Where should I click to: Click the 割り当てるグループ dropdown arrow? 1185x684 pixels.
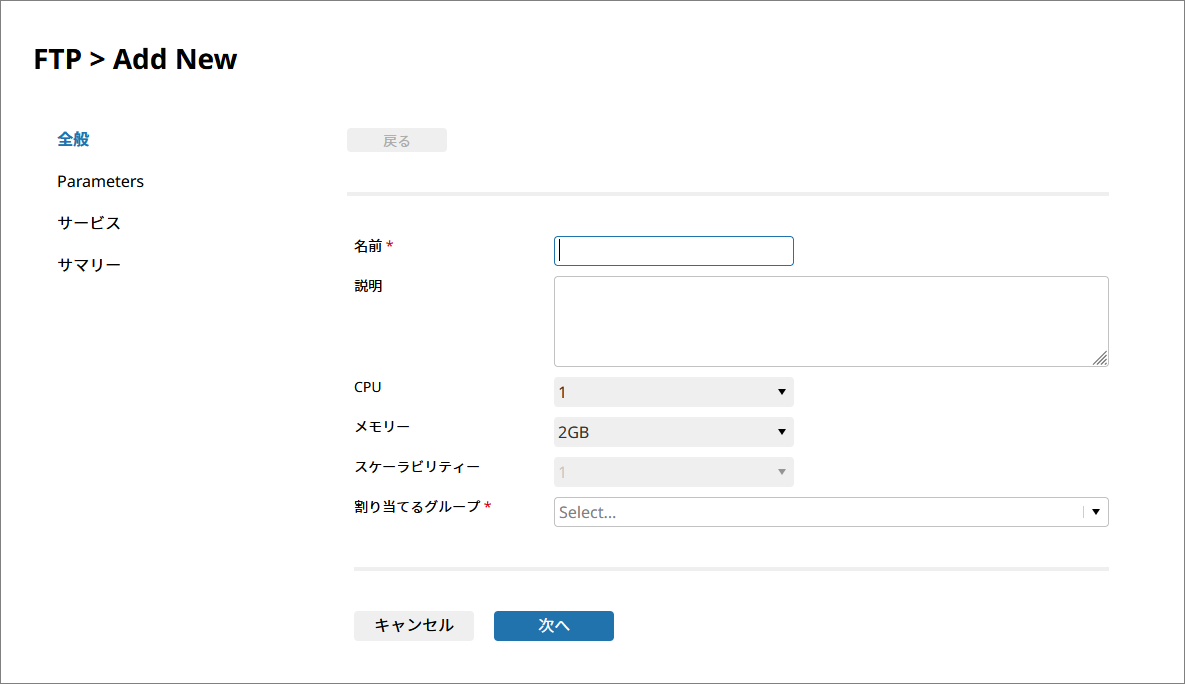1096,512
